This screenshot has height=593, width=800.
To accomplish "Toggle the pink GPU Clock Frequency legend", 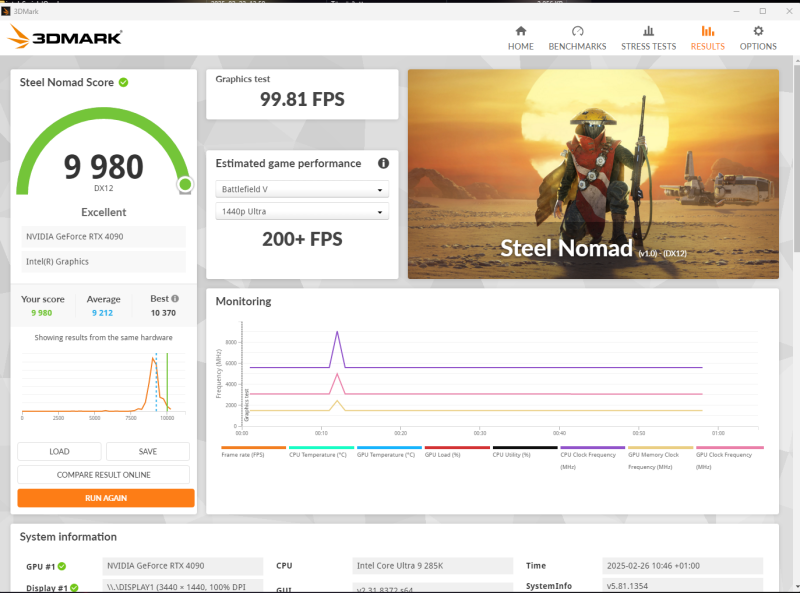I will 728,458.
